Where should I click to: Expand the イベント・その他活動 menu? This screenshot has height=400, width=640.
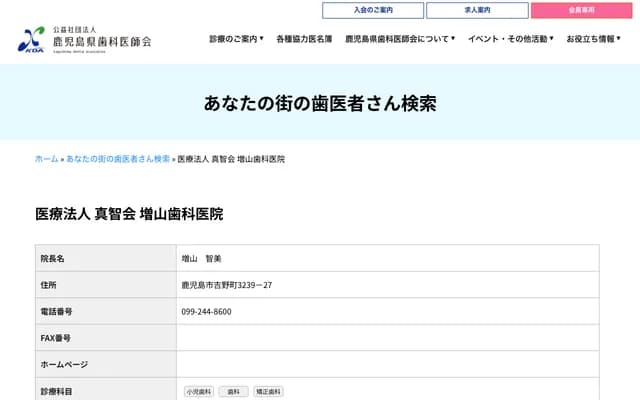pos(511,39)
